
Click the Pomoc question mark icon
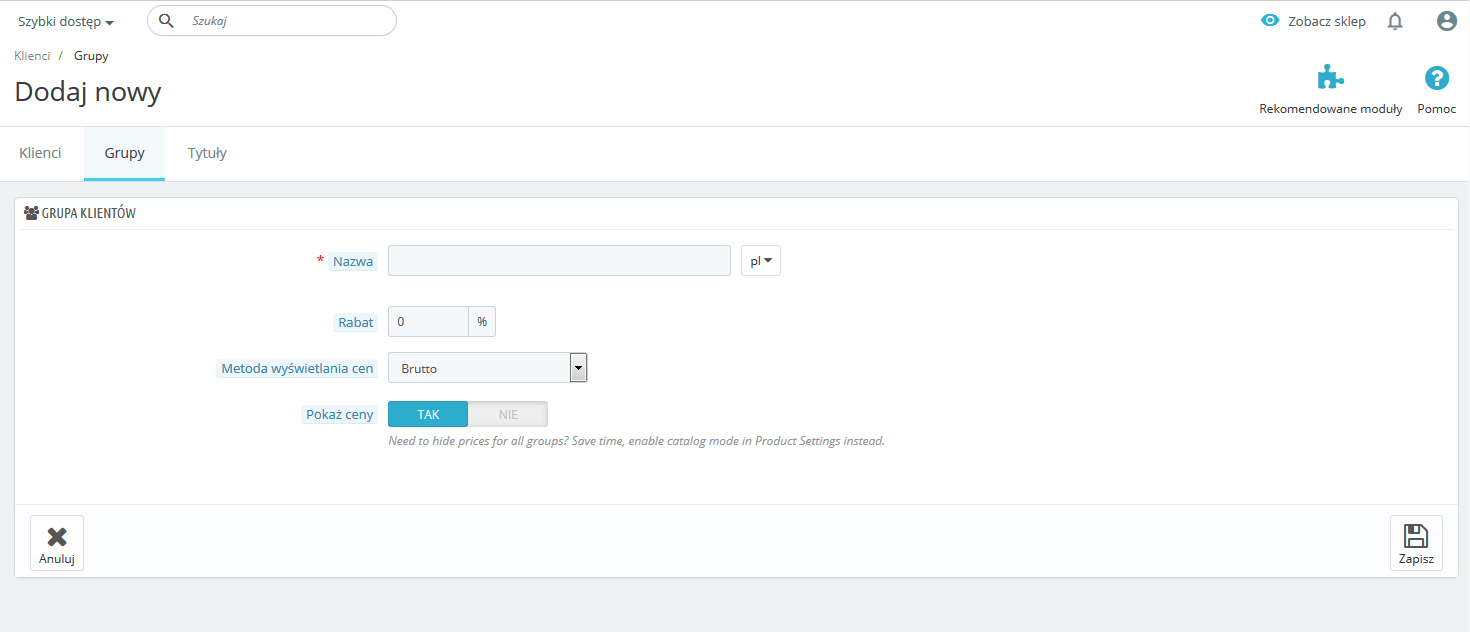point(1436,78)
